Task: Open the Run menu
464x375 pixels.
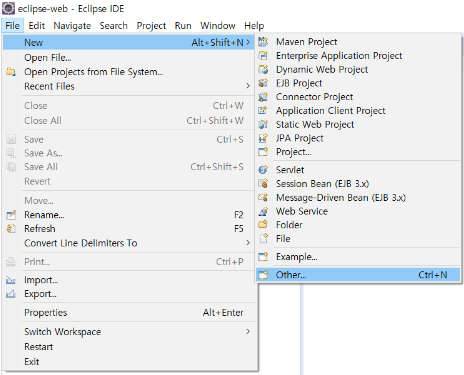Action: tap(183, 26)
